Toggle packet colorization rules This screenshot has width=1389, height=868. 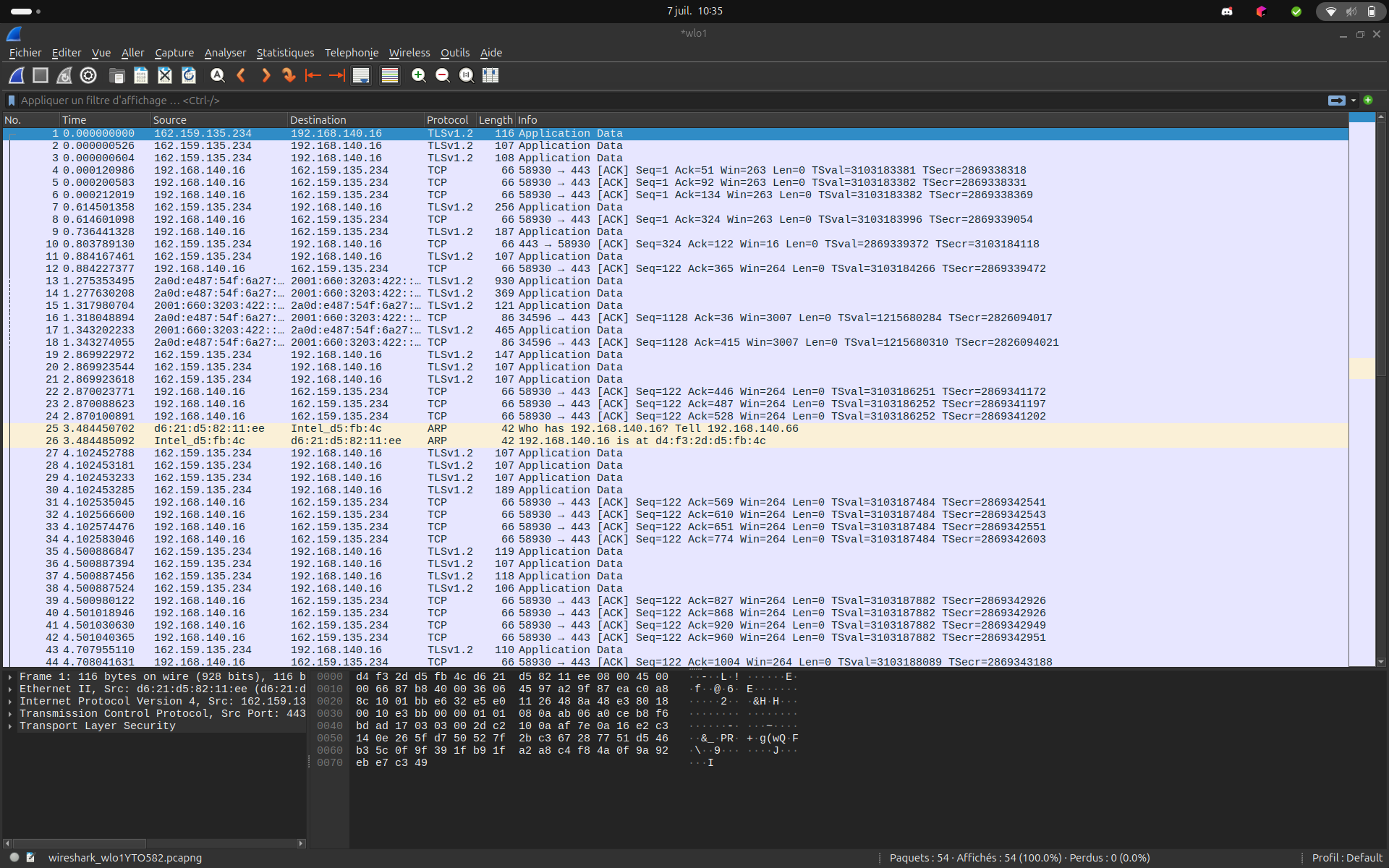tap(390, 75)
